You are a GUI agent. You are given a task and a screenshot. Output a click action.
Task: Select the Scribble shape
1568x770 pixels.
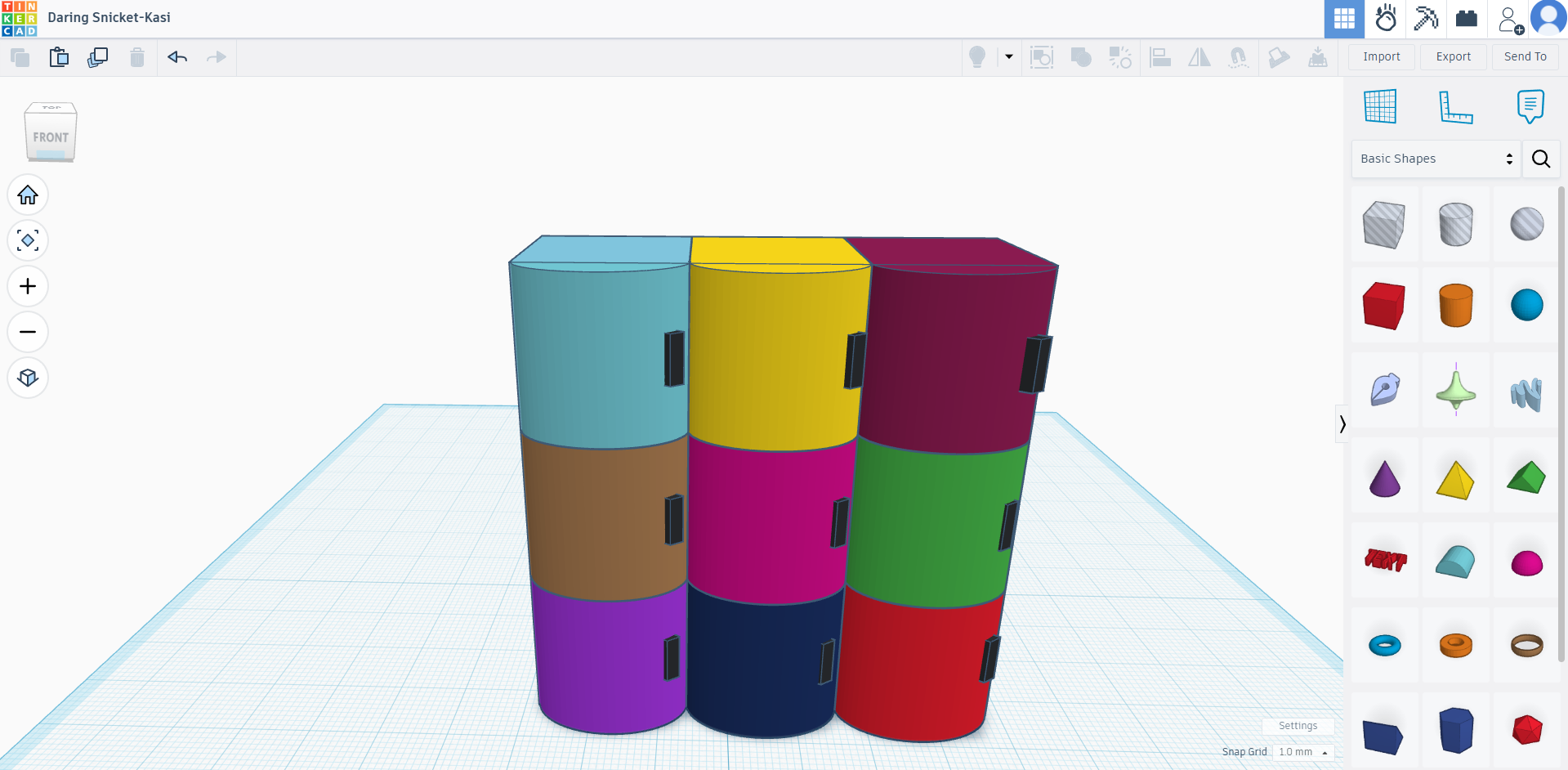click(1384, 390)
